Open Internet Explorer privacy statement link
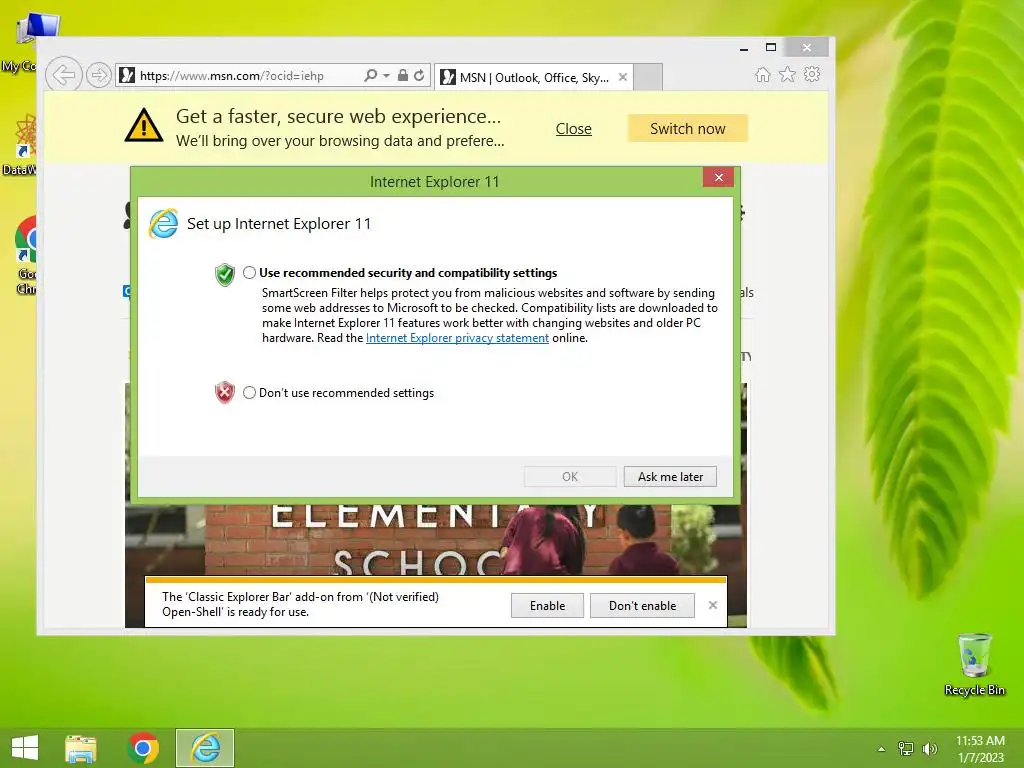 tap(457, 338)
